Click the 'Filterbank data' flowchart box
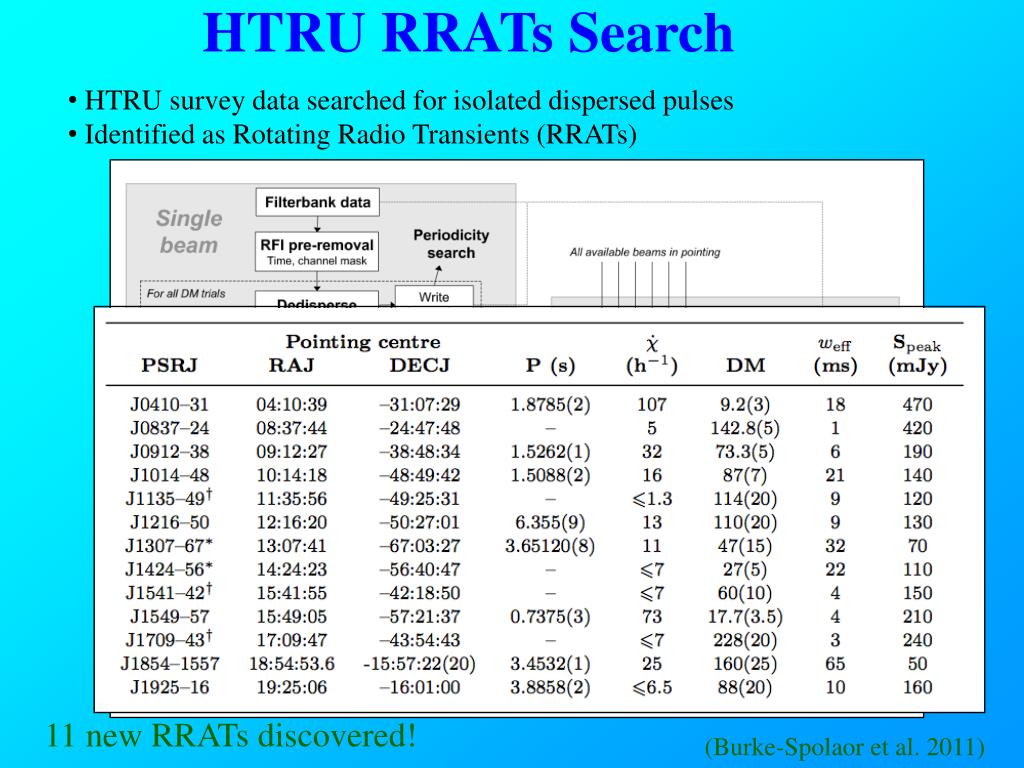 pyautogui.click(x=317, y=202)
